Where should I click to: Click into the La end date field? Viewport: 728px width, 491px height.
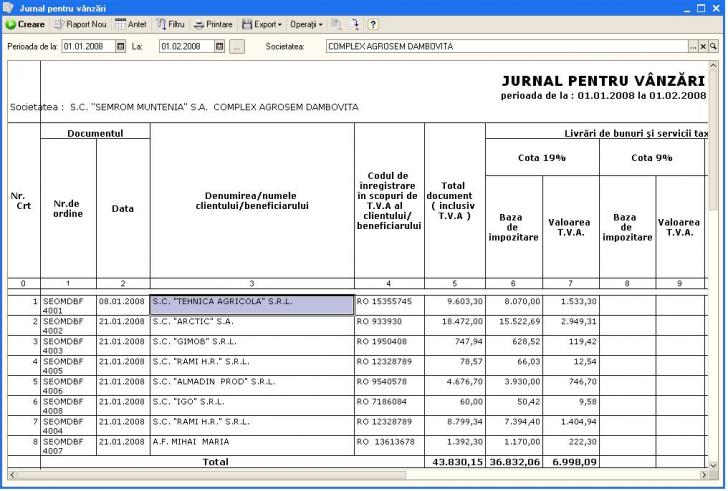coord(187,46)
